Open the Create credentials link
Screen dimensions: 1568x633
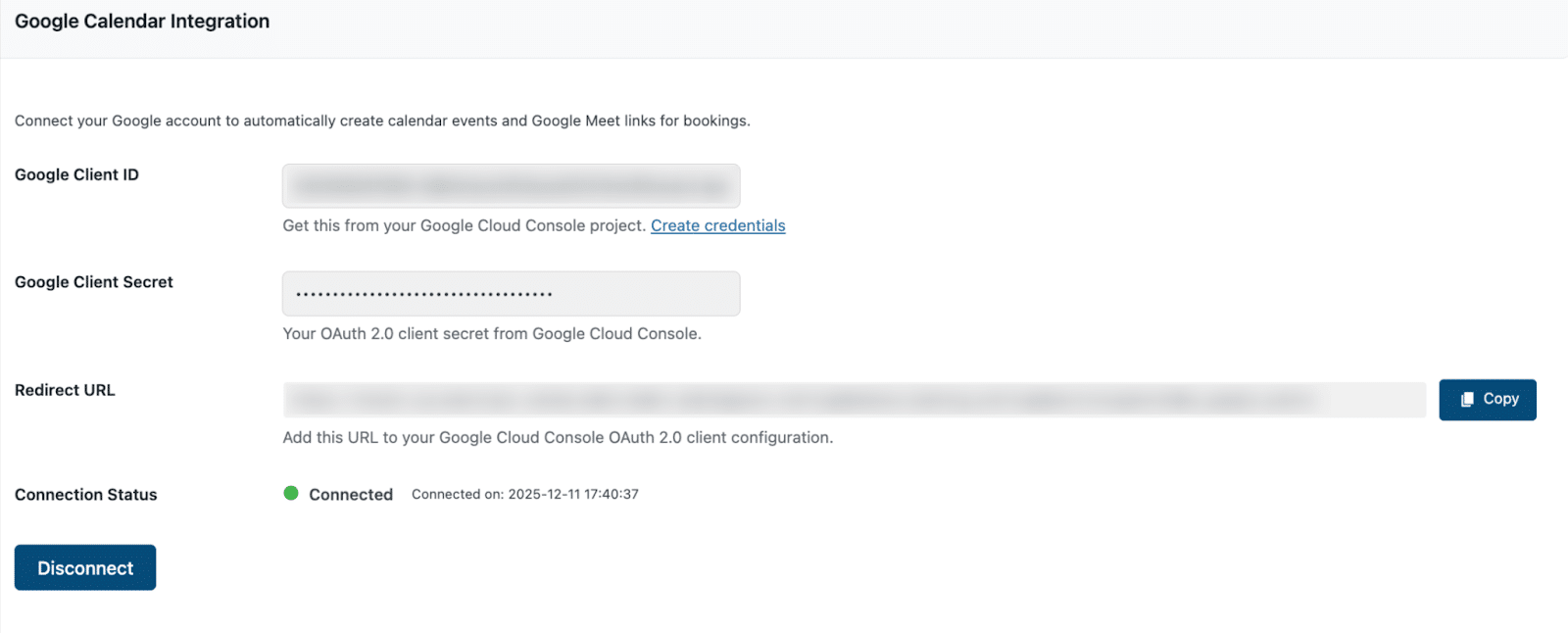pos(717,225)
